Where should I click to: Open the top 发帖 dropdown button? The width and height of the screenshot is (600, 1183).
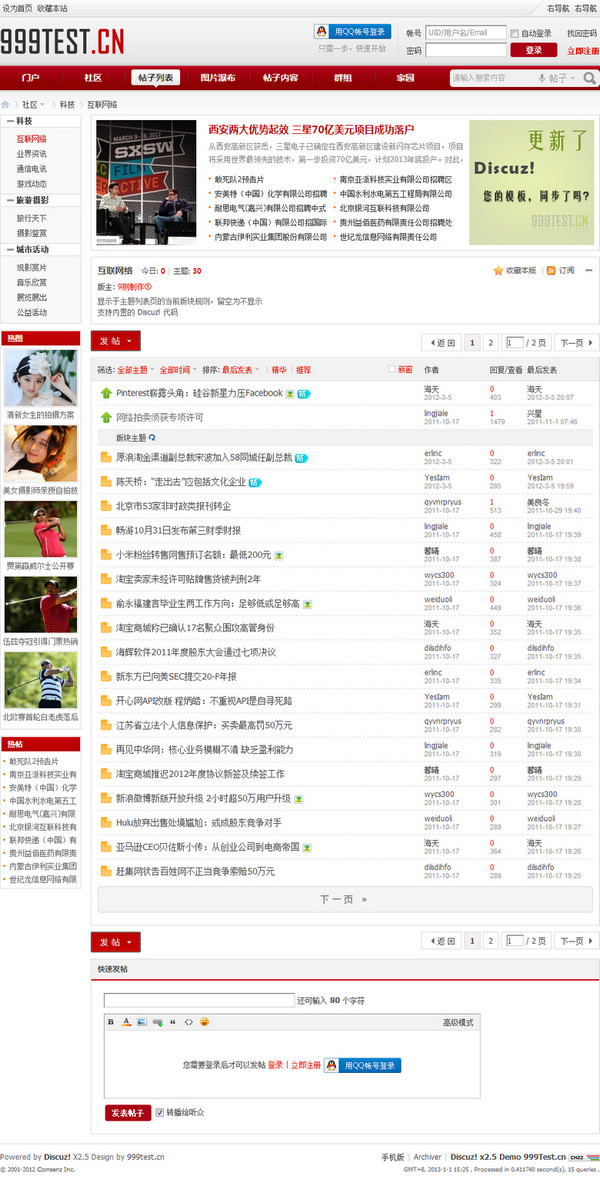click(x=115, y=341)
